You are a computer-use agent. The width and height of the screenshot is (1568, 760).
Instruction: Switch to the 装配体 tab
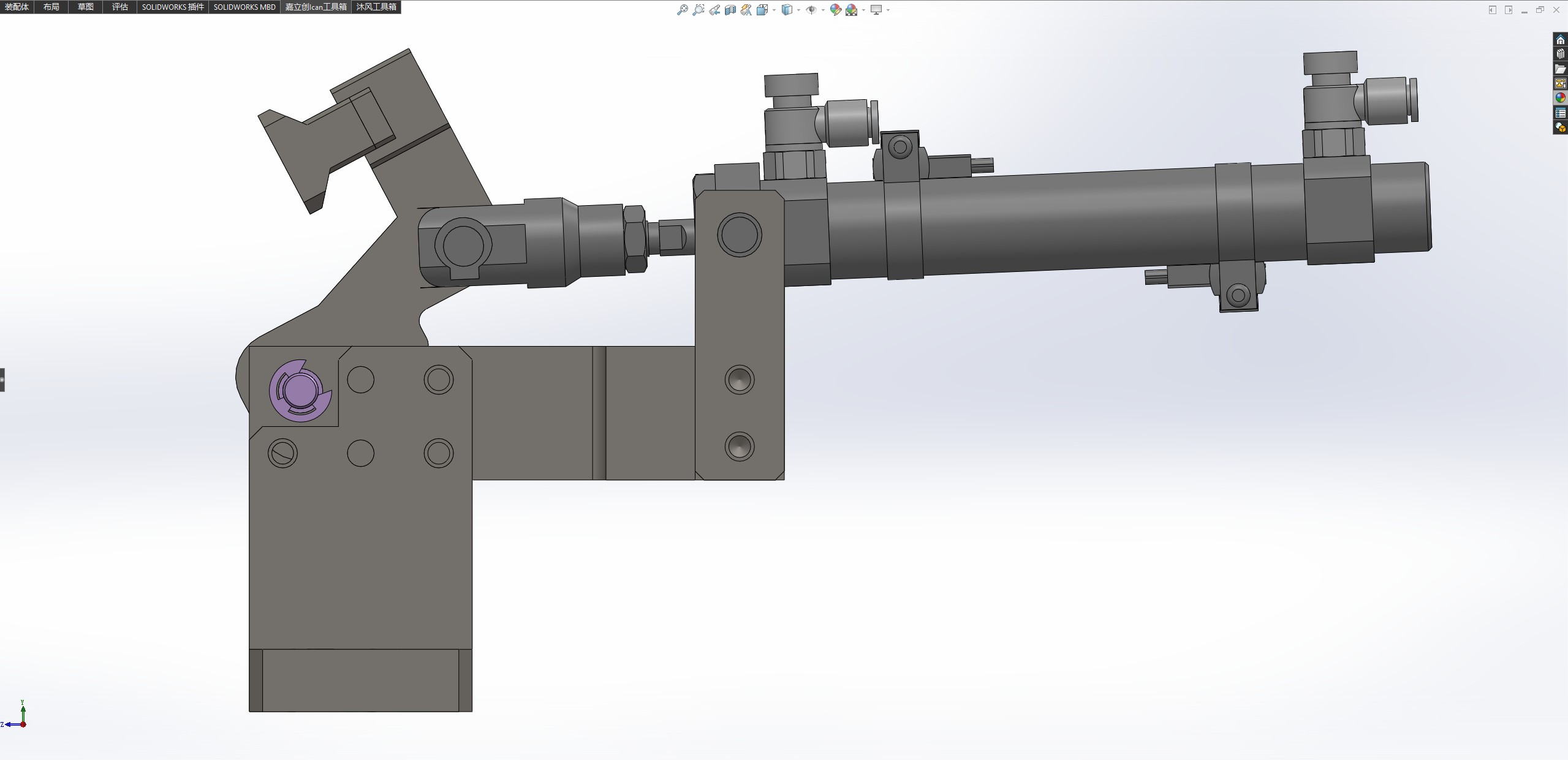pyautogui.click(x=17, y=7)
